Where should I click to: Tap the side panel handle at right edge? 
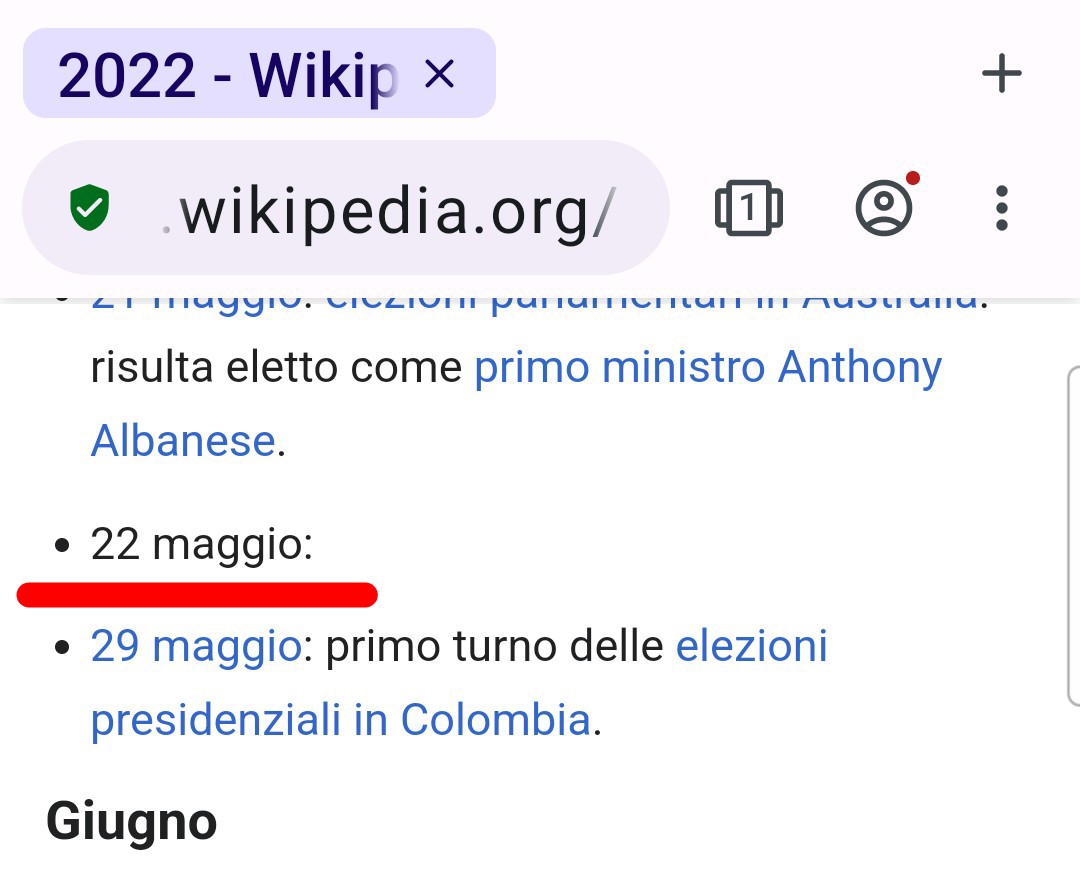click(1073, 537)
